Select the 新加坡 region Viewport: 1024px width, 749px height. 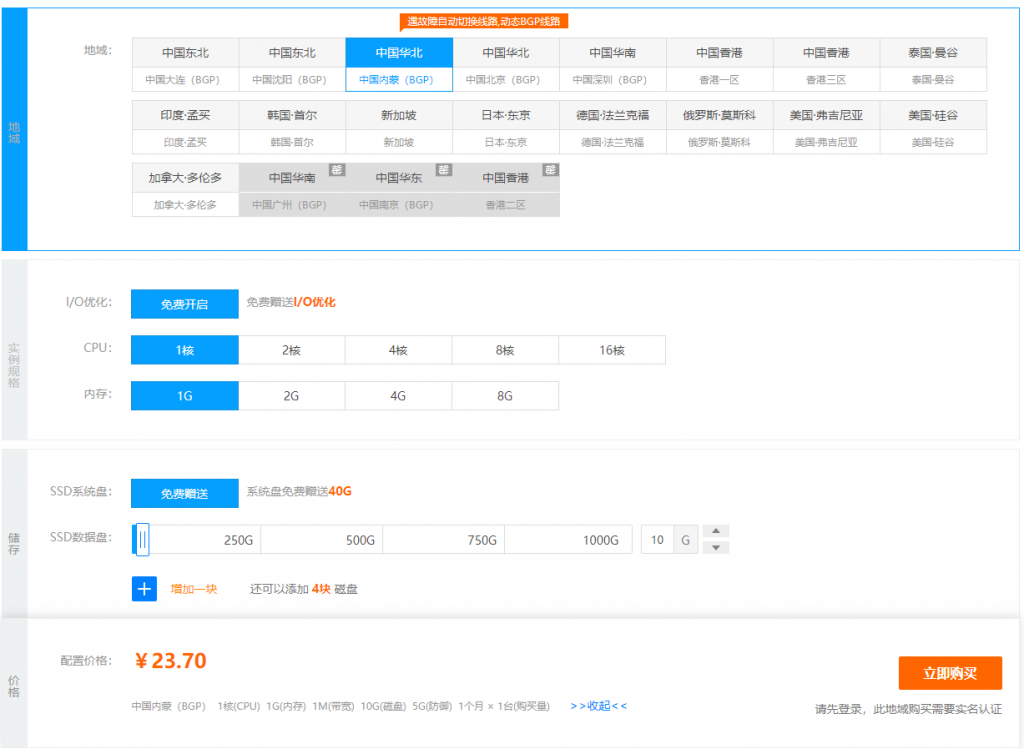coord(398,127)
